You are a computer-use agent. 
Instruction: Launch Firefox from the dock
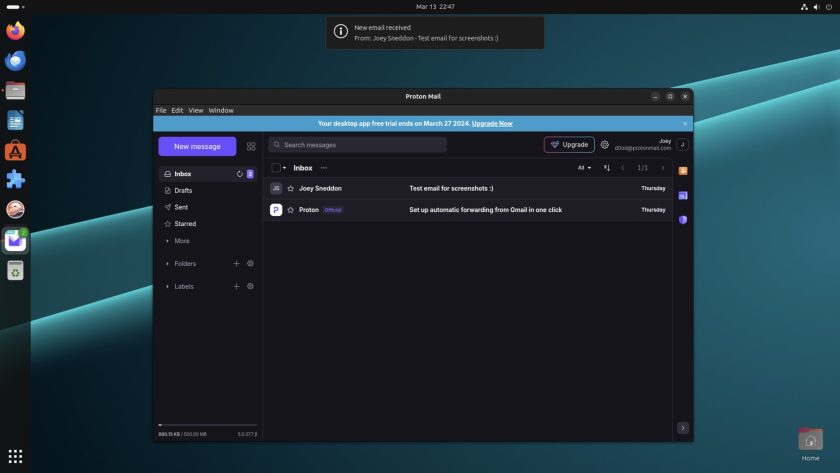pyautogui.click(x=16, y=31)
